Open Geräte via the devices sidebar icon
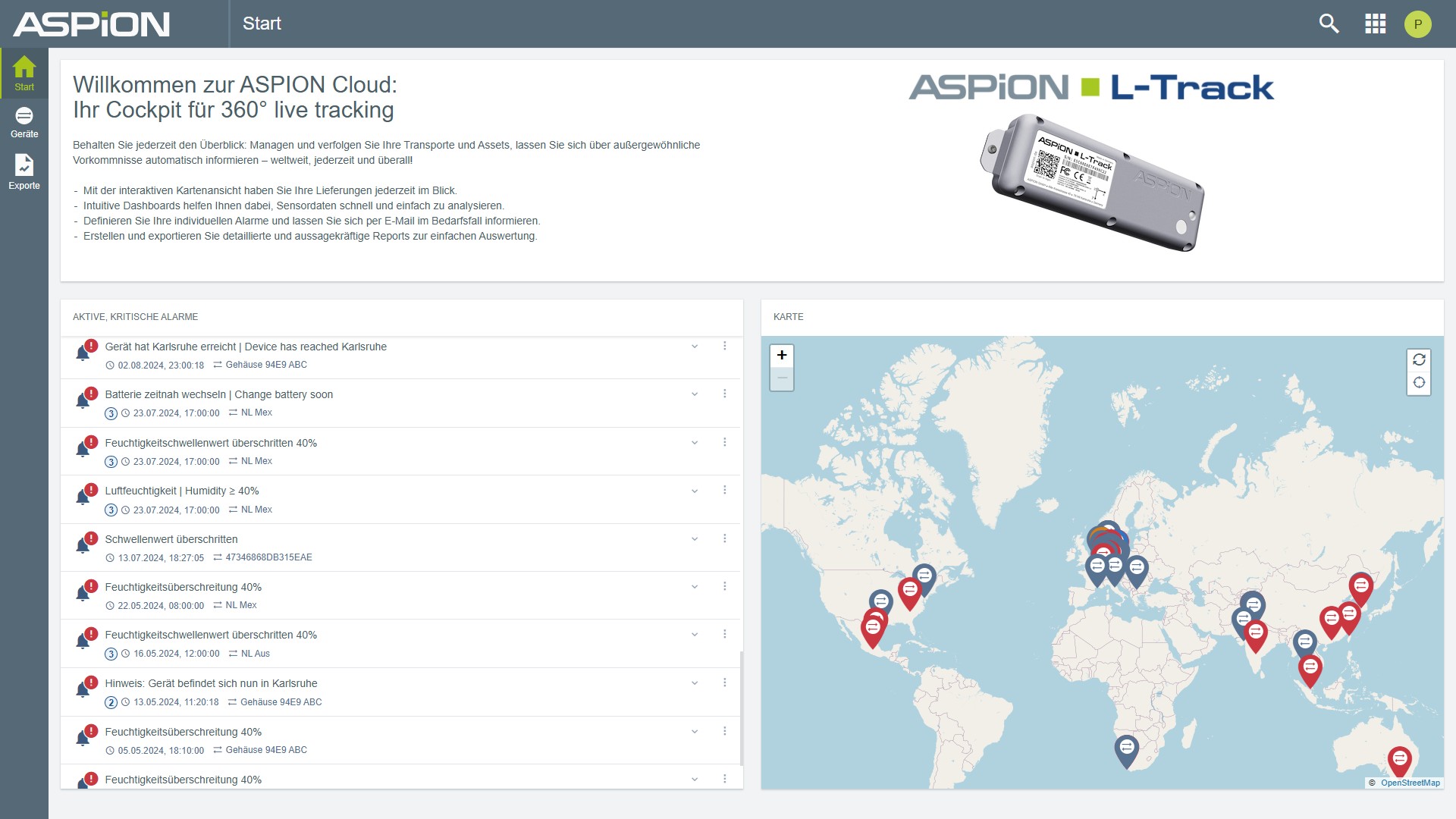 point(24,121)
